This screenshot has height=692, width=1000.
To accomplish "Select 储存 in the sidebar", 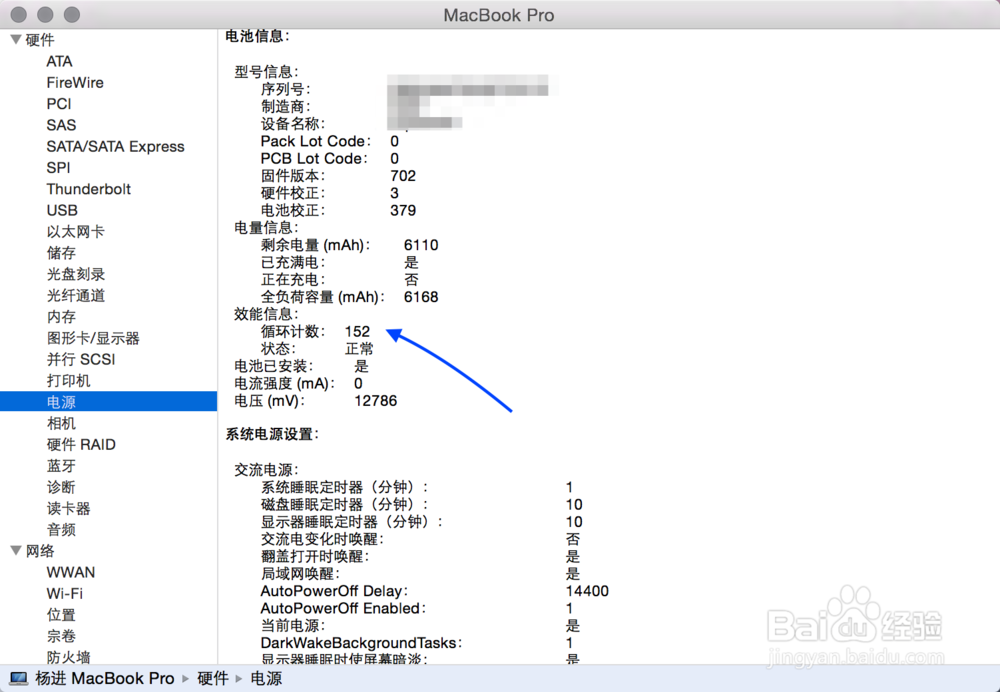I will (61, 253).
